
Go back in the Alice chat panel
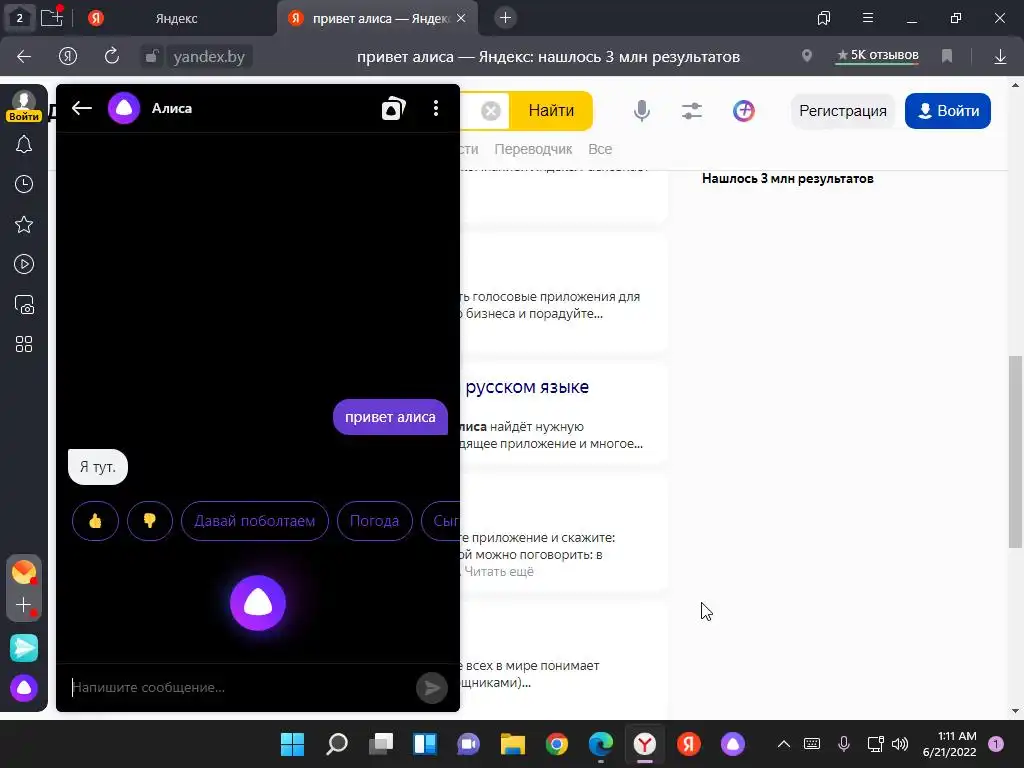click(x=82, y=108)
